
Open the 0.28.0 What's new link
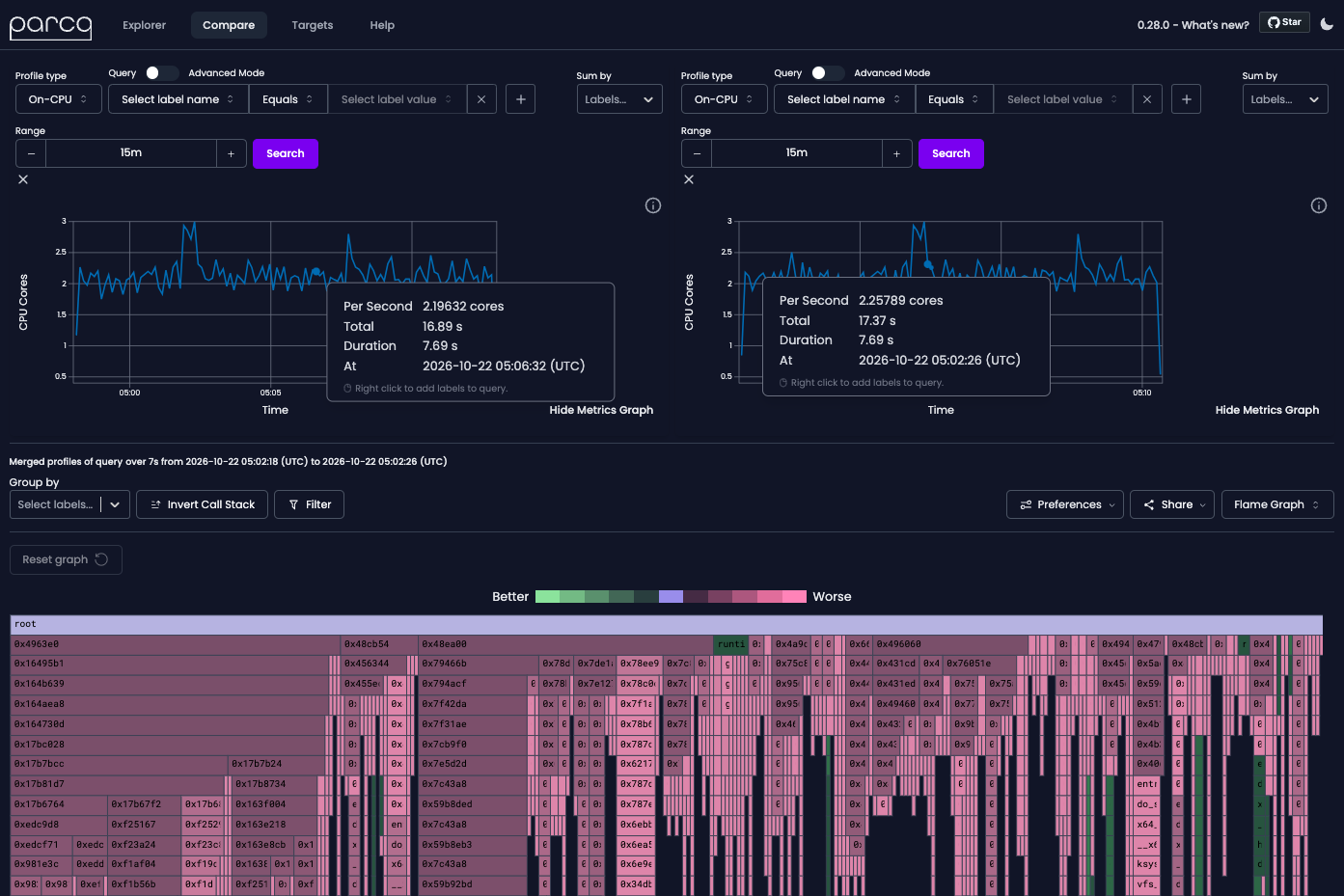[x=1193, y=25]
